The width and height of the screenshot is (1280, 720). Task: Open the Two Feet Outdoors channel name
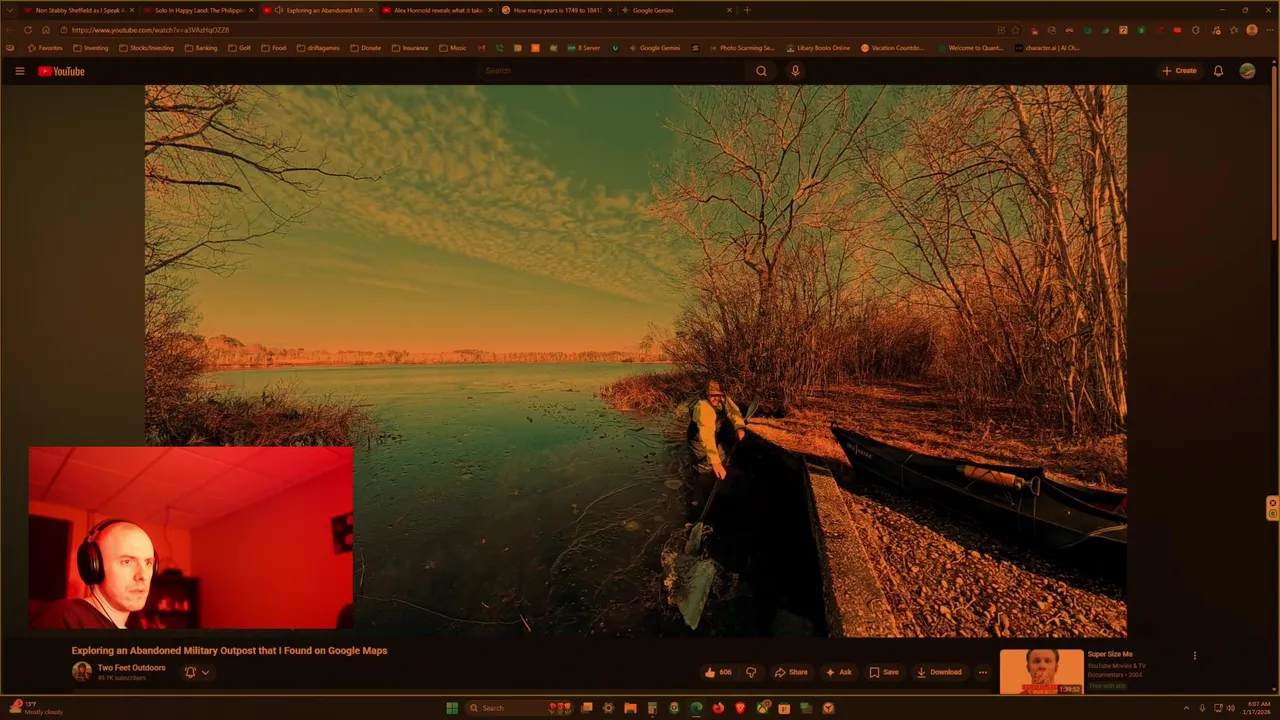131,668
